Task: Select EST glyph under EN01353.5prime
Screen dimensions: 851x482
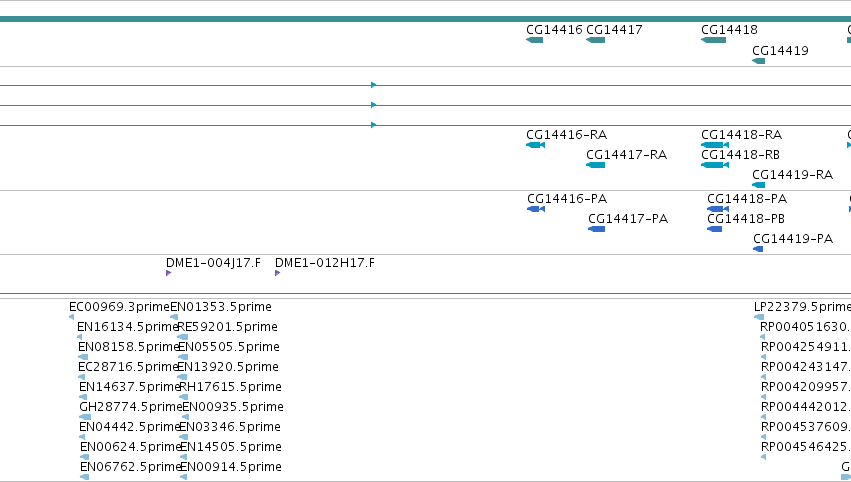Action: pyautogui.click(x=174, y=317)
